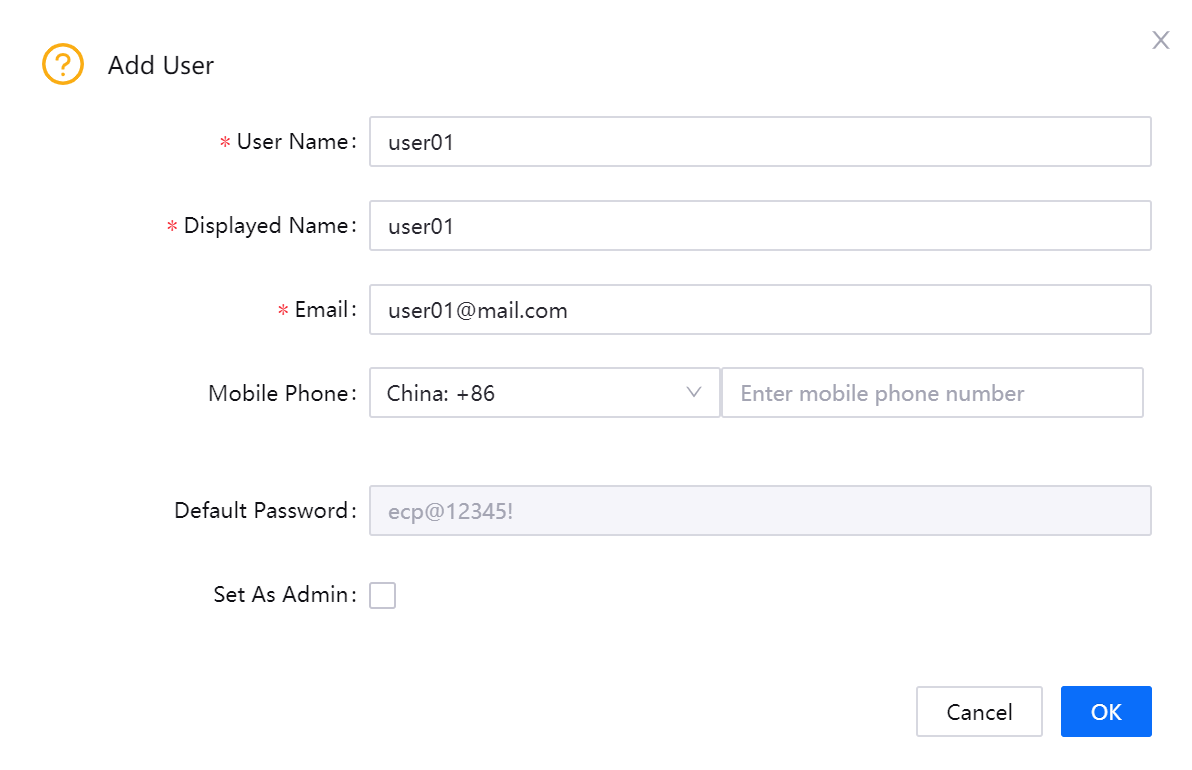Close the Add User dialog
The height and width of the screenshot is (770, 1192).
(1160, 40)
